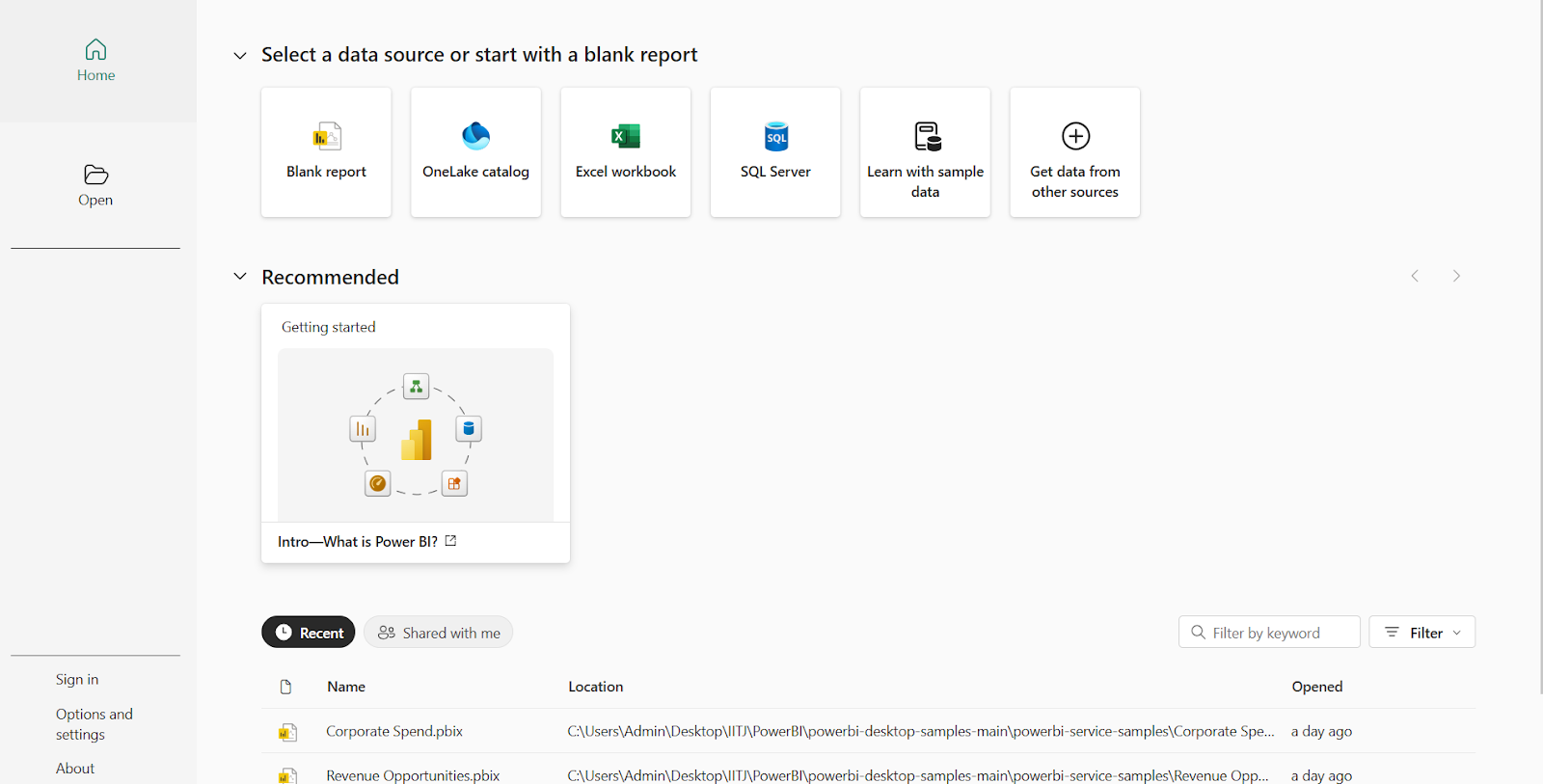1543x784 pixels.
Task: Sort by Location column header
Action: point(595,687)
